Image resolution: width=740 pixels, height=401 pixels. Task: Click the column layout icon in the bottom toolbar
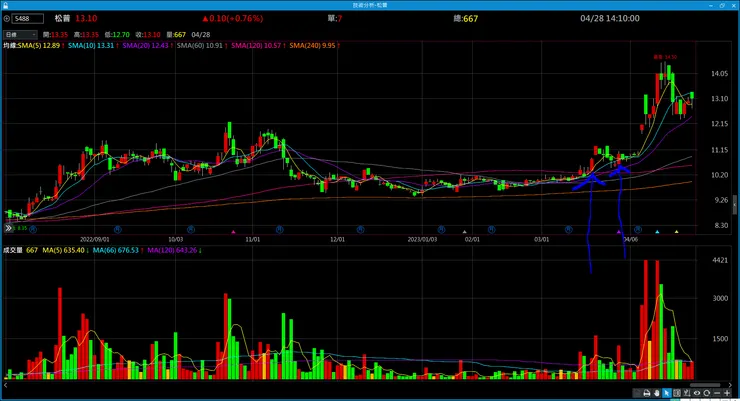(x=677, y=393)
